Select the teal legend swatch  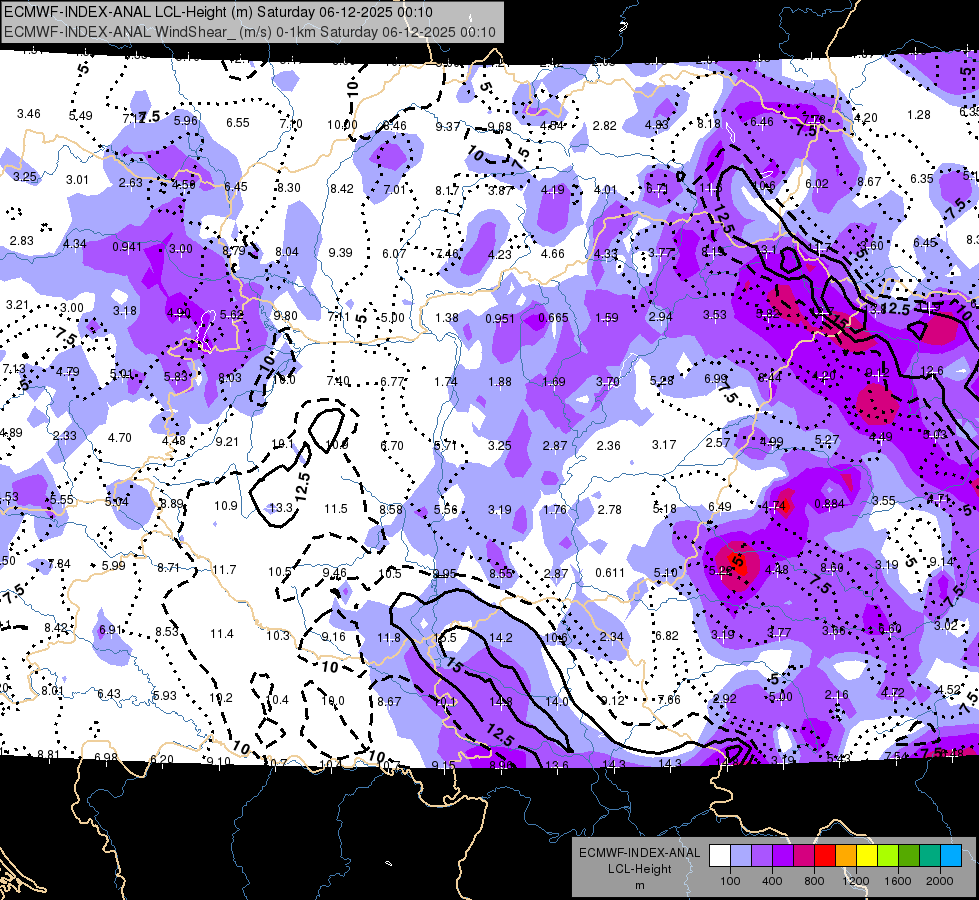pyautogui.click(x=930, y=856)
